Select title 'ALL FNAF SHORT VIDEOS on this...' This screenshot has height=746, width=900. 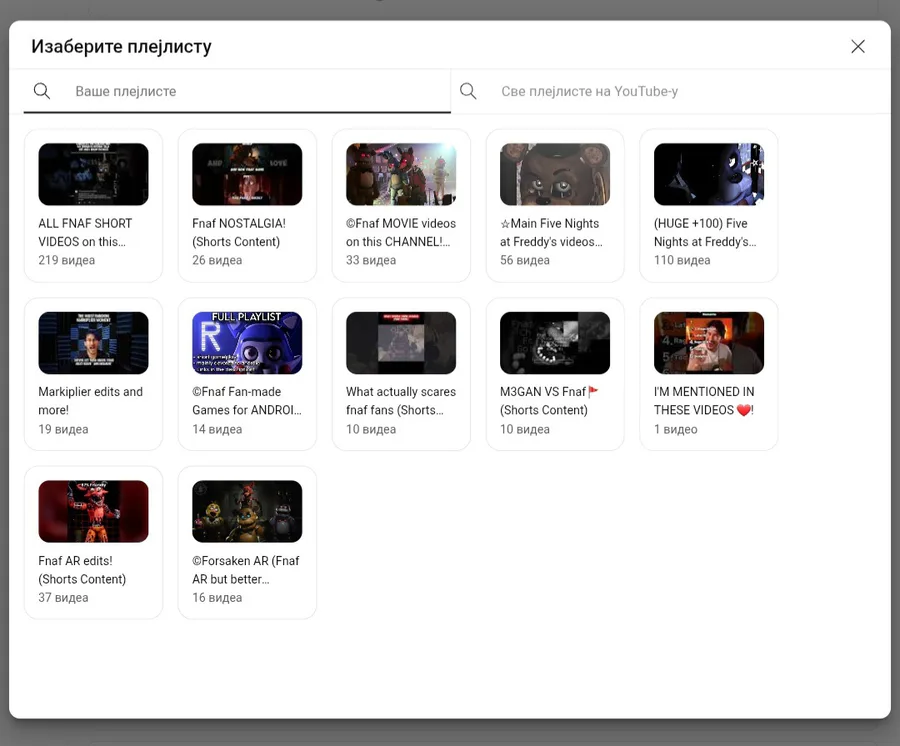pos(85,232)
